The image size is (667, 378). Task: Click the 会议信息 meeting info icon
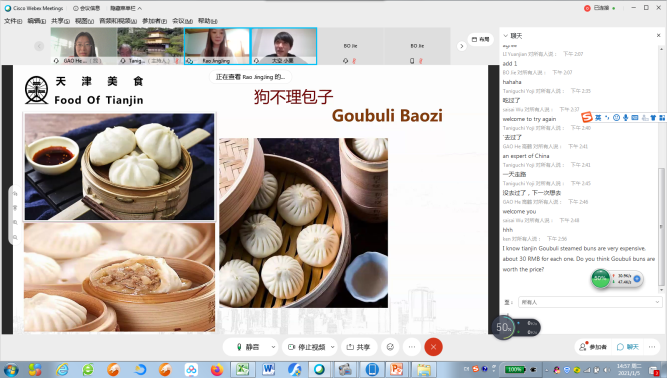86,8
